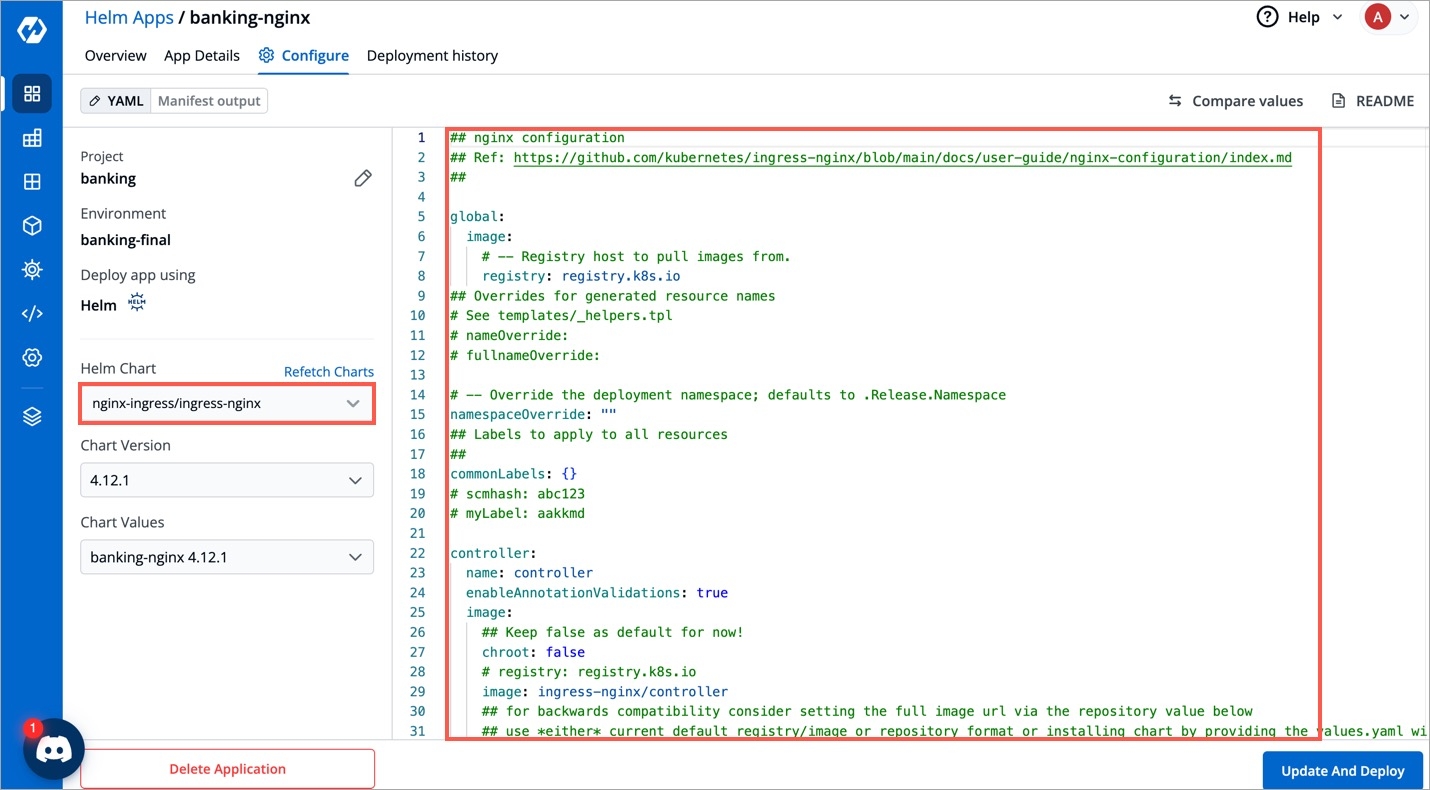Open the Deployment history tab
This screenshot has width=1430, height=790.
pos(432,55)
